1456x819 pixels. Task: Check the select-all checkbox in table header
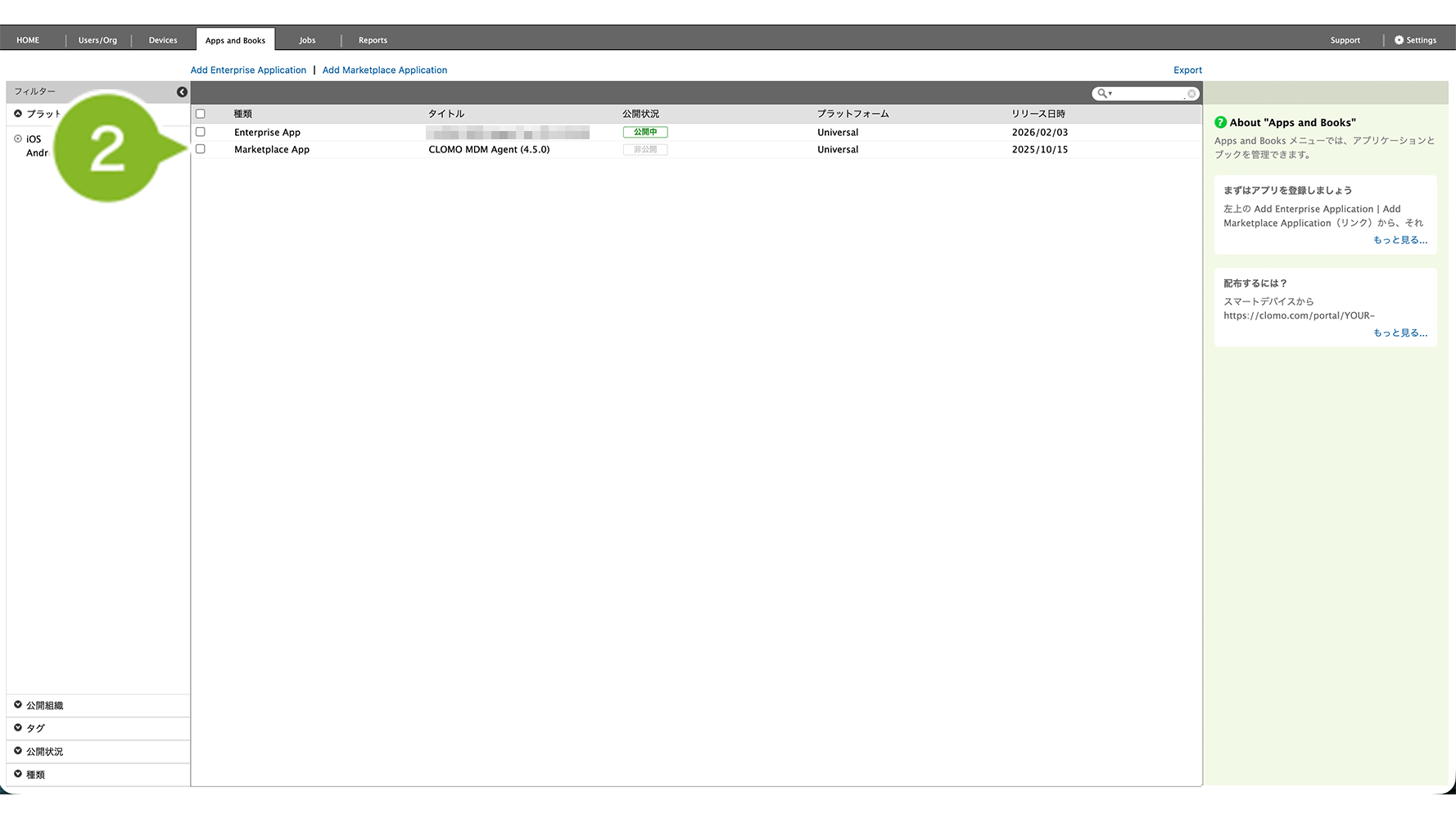click(201, 114)
